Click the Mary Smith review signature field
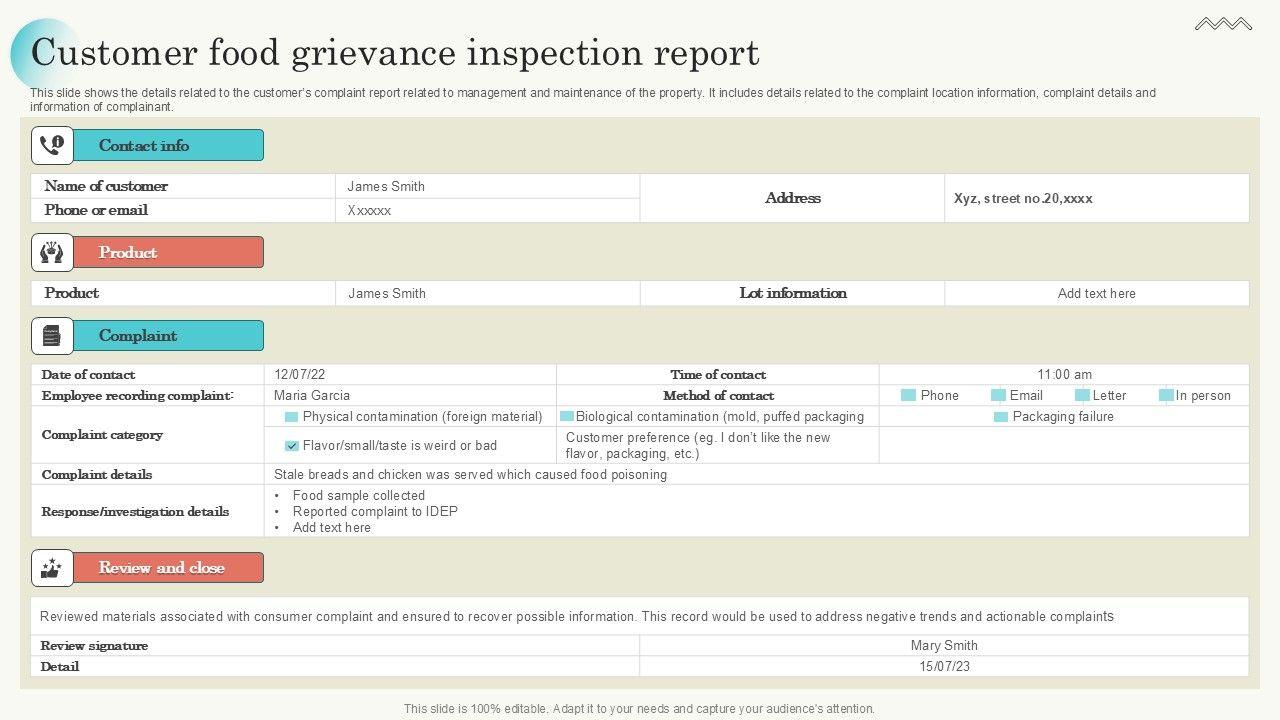Image resolution: width=1280 pixels, height=720 pixels. click(944, 646)
